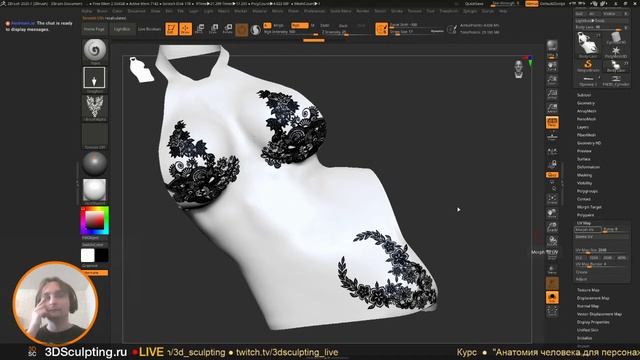This screenshot has height=360, width=640.
Task: Open the Color menu in menu bar
Action: [x=117, y=11]
